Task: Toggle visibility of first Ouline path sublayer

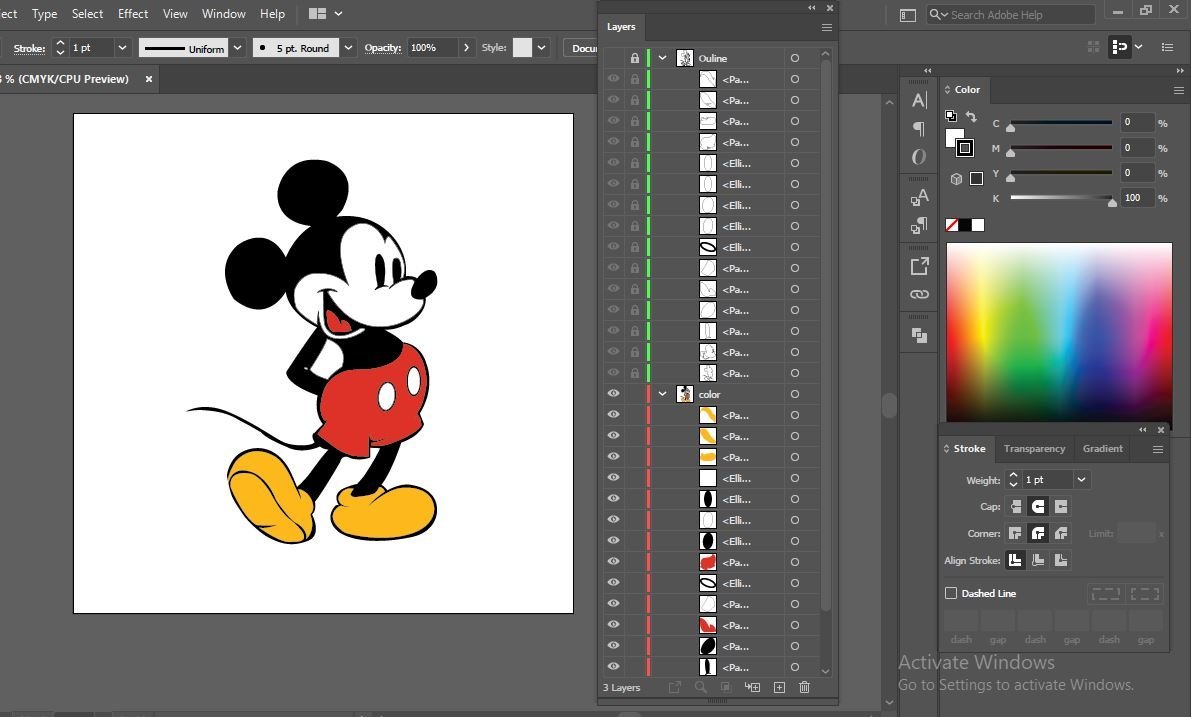Action: tap(614, 78)
